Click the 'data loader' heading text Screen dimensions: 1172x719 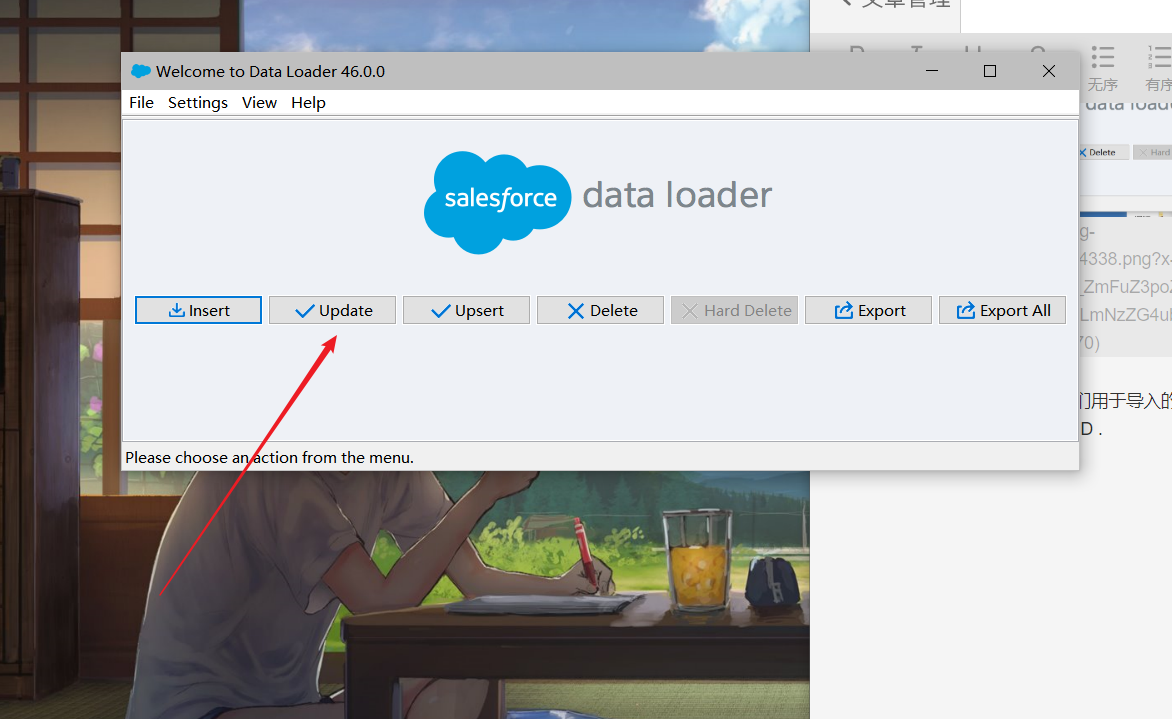pos(676,195)
